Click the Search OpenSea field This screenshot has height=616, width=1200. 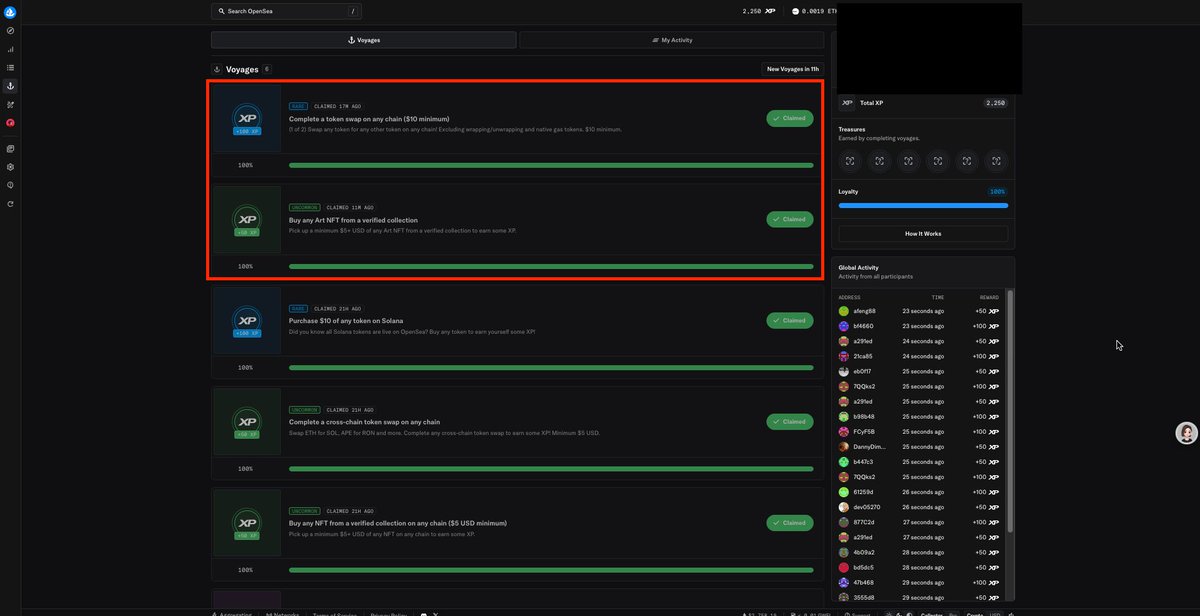pos(287,11)
